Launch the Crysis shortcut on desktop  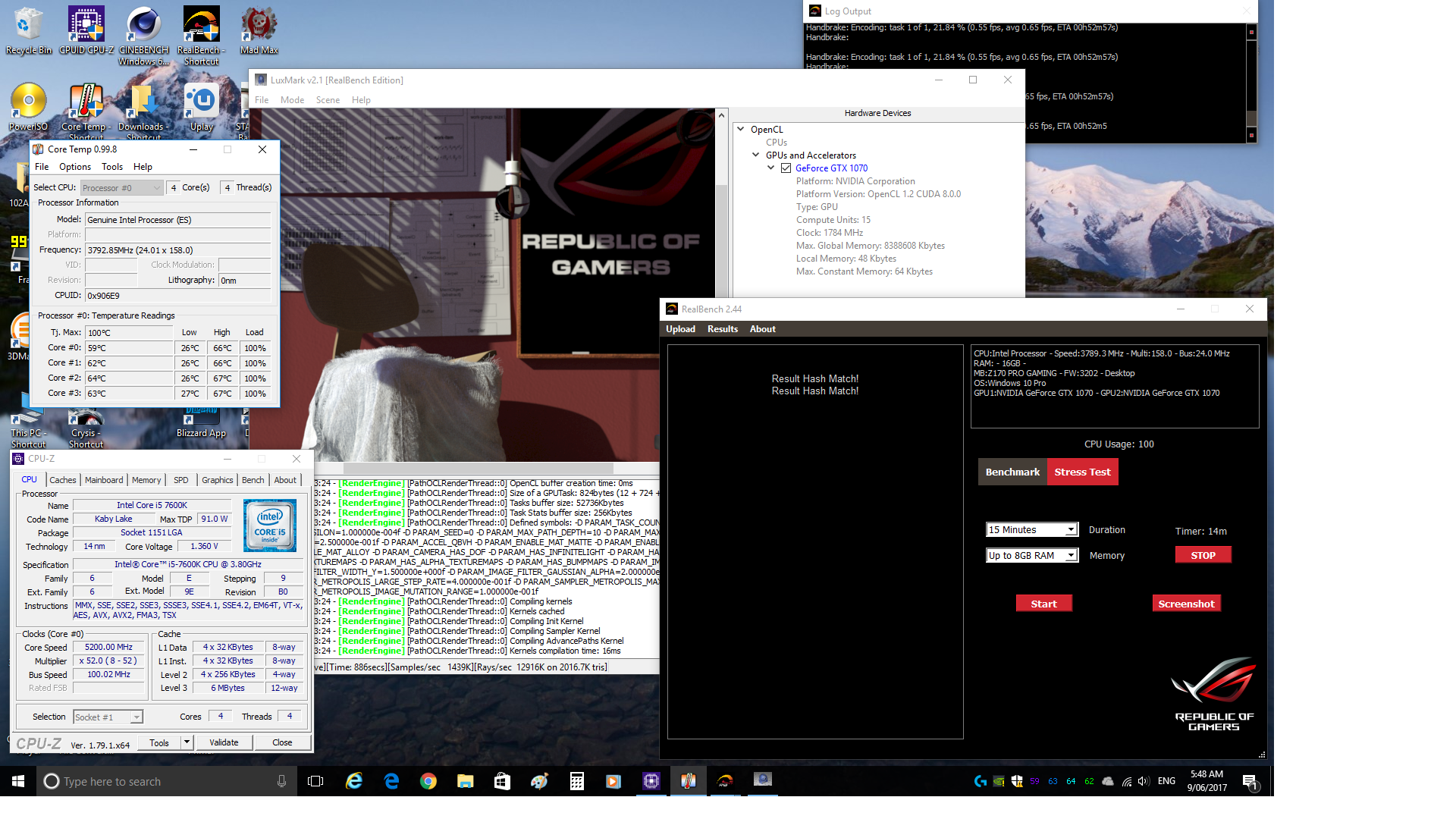point(86,429)
